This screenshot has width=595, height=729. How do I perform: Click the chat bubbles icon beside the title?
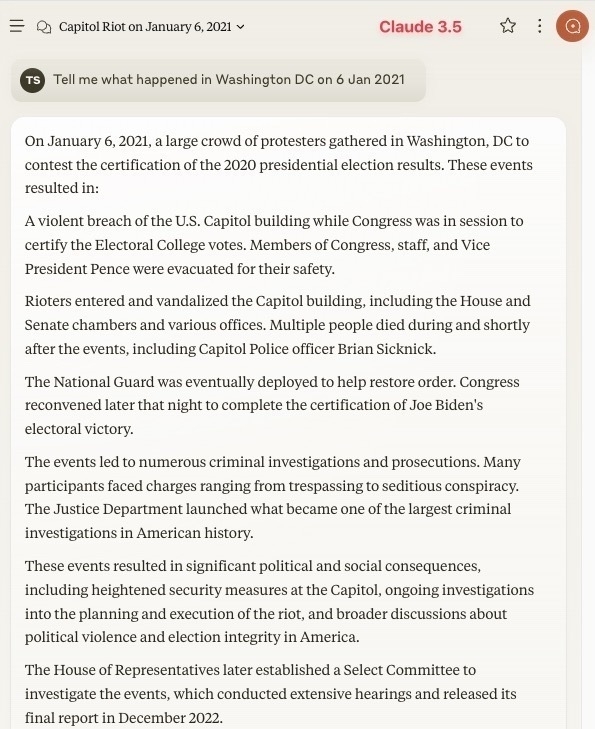tap(44, 27)
